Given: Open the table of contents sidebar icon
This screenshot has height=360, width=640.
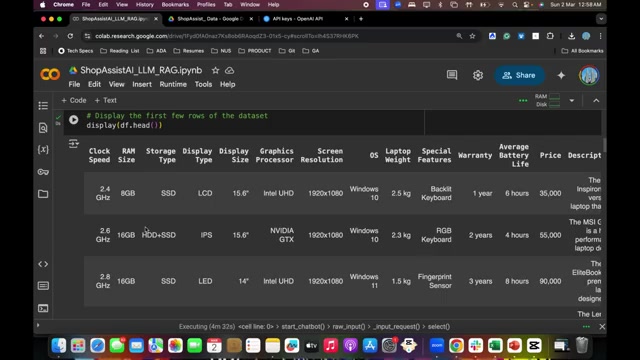Looking at the screenshot, I should 43,106.
